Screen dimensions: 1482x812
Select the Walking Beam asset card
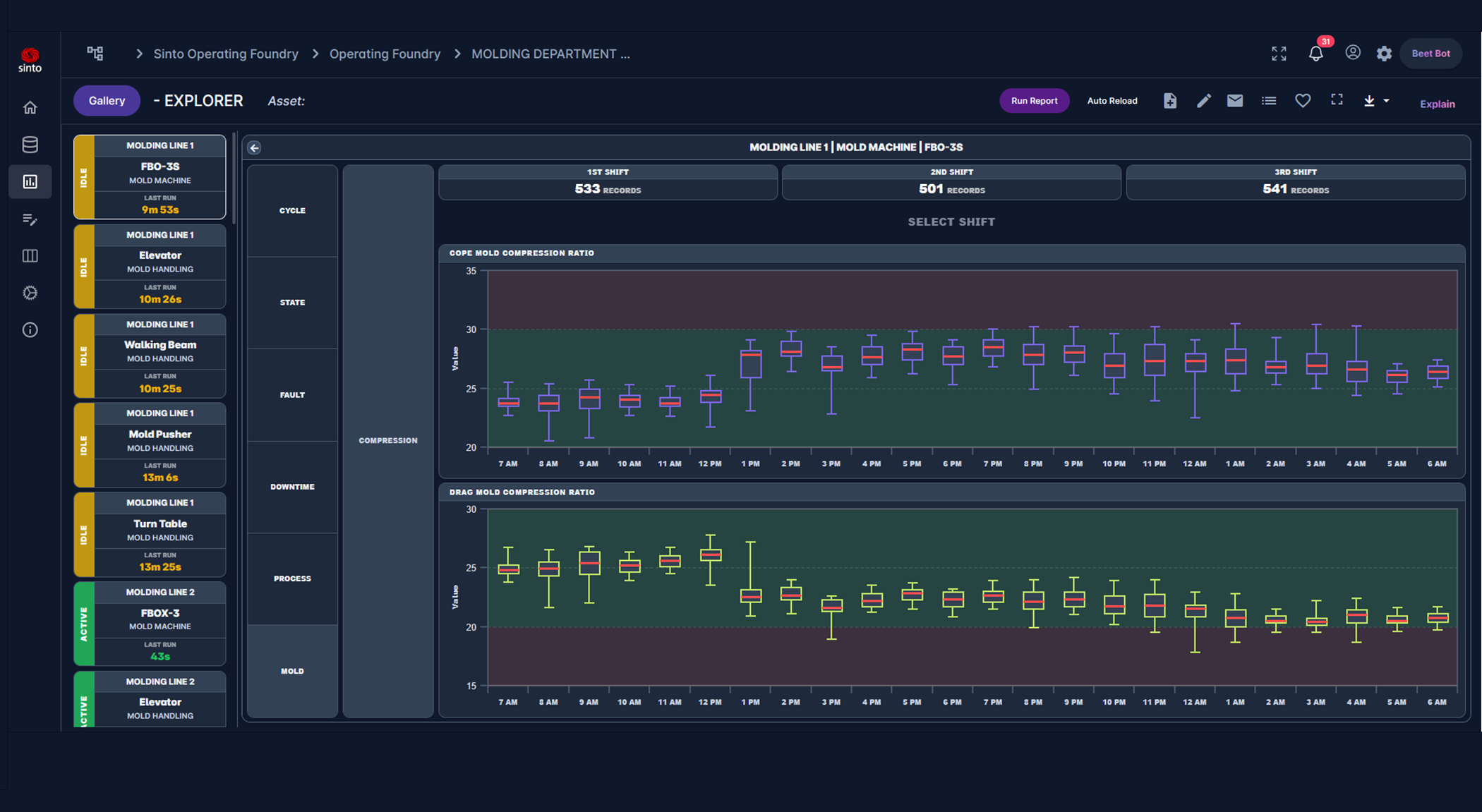click(150, 356)
